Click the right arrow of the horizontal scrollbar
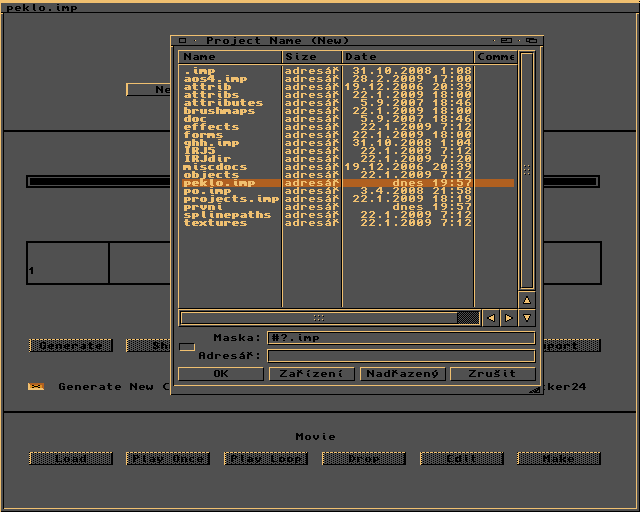This screenshot has width=640, height=512. tap(509, 318)
